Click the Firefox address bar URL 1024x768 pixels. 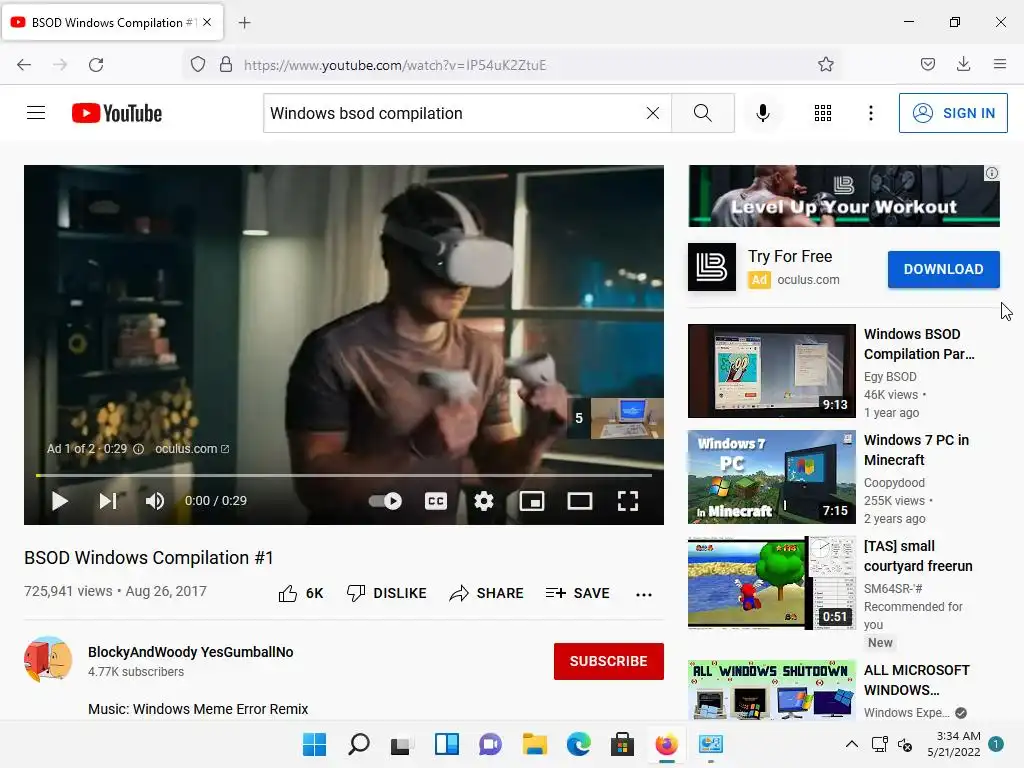(394, 65)
